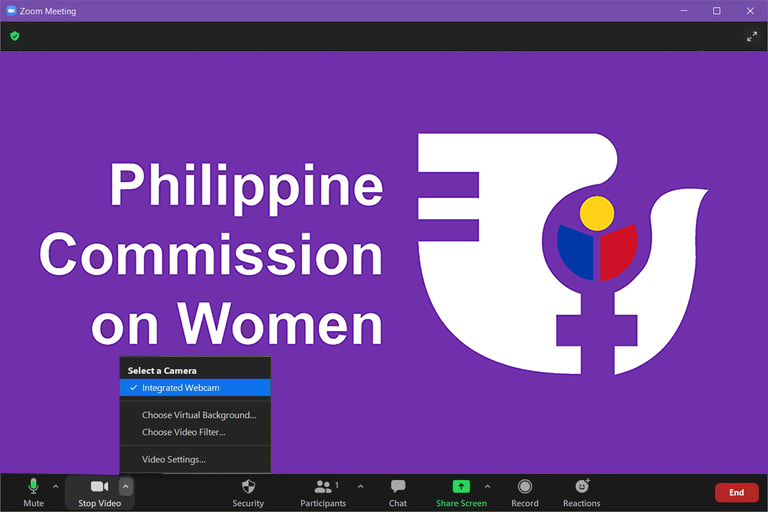
Task: Minimize the Zoom Meeting window
Action: [684, 11]
